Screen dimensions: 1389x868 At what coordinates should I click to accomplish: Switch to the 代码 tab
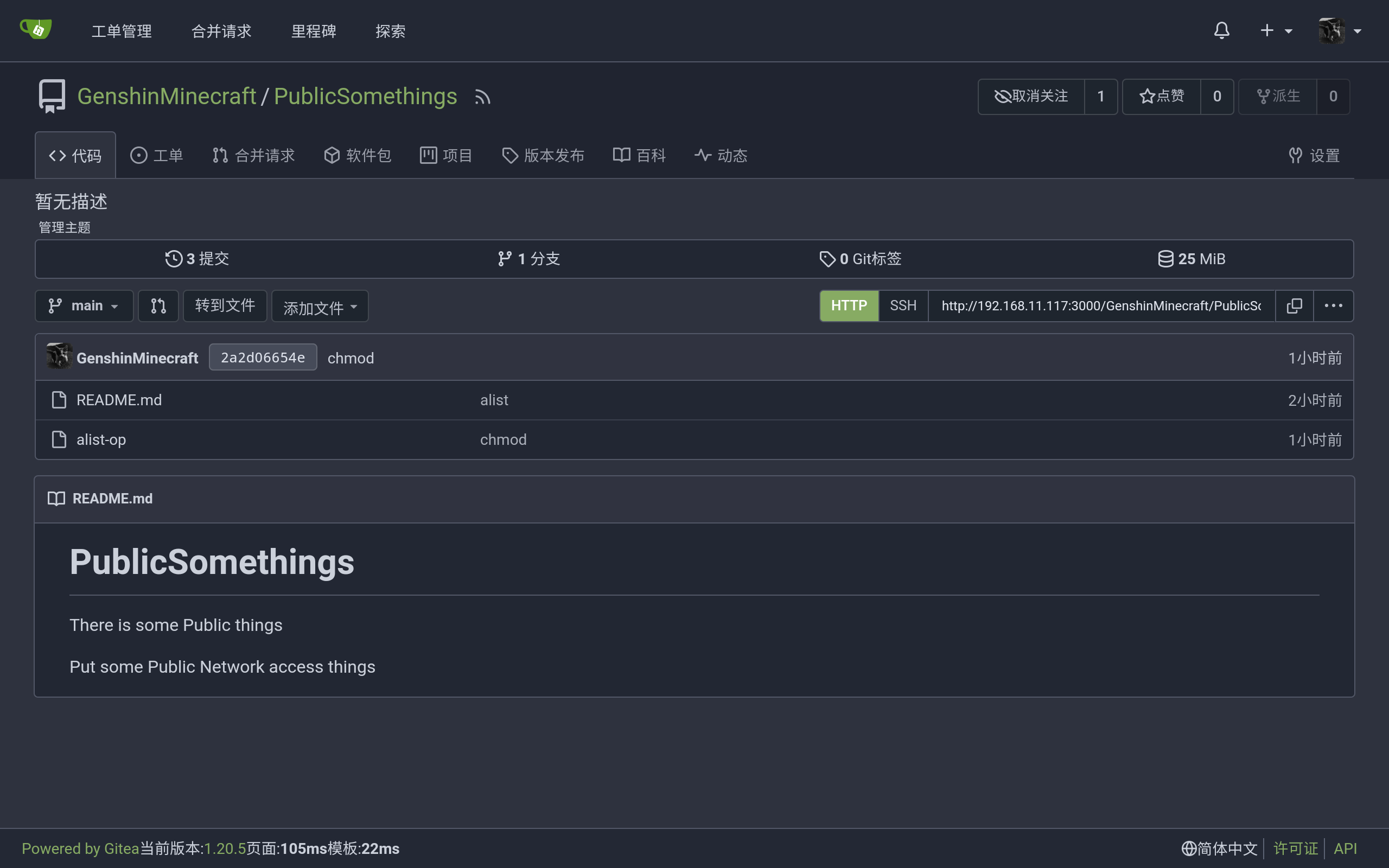pyautogui.click(x=75, y=155)
